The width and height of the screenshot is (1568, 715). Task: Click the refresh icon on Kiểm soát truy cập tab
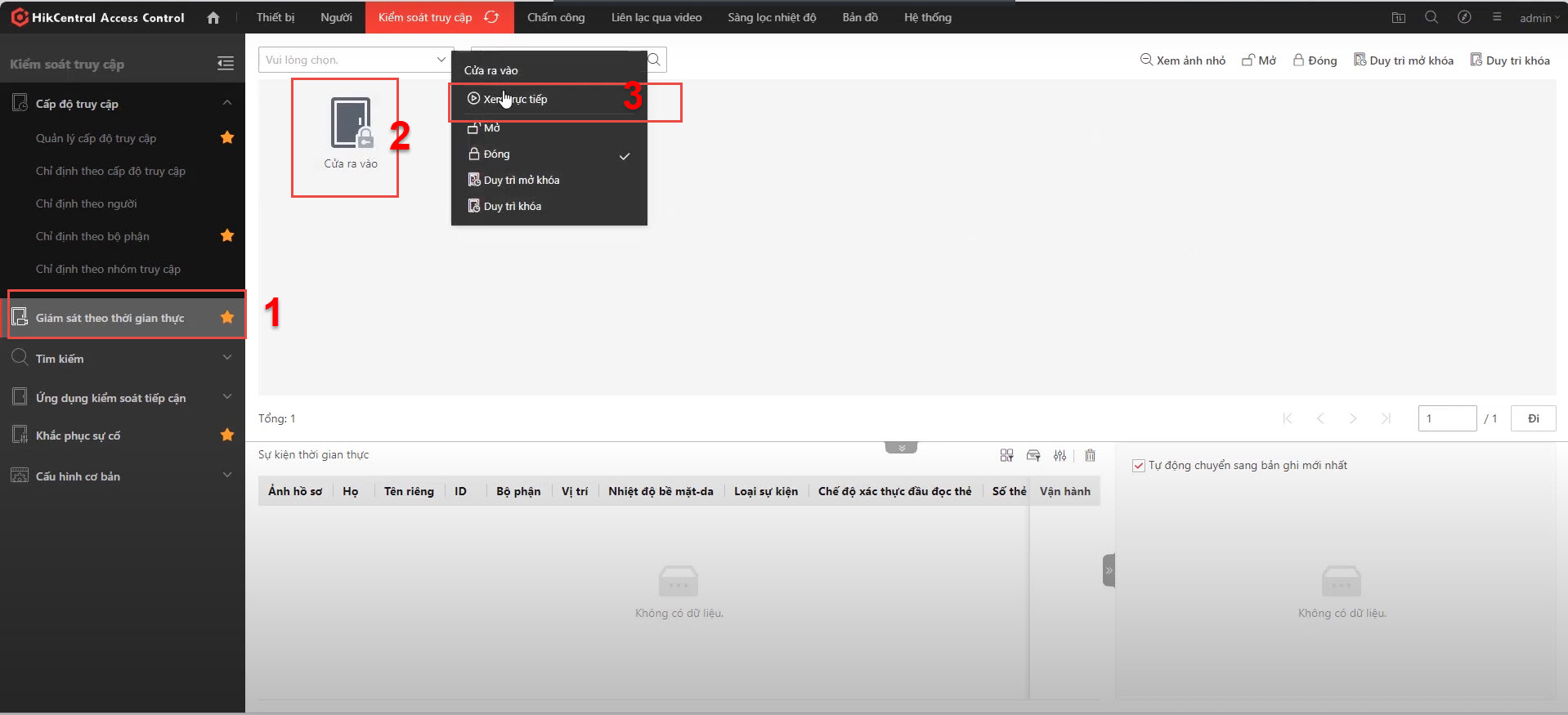(x=491, y=17)
